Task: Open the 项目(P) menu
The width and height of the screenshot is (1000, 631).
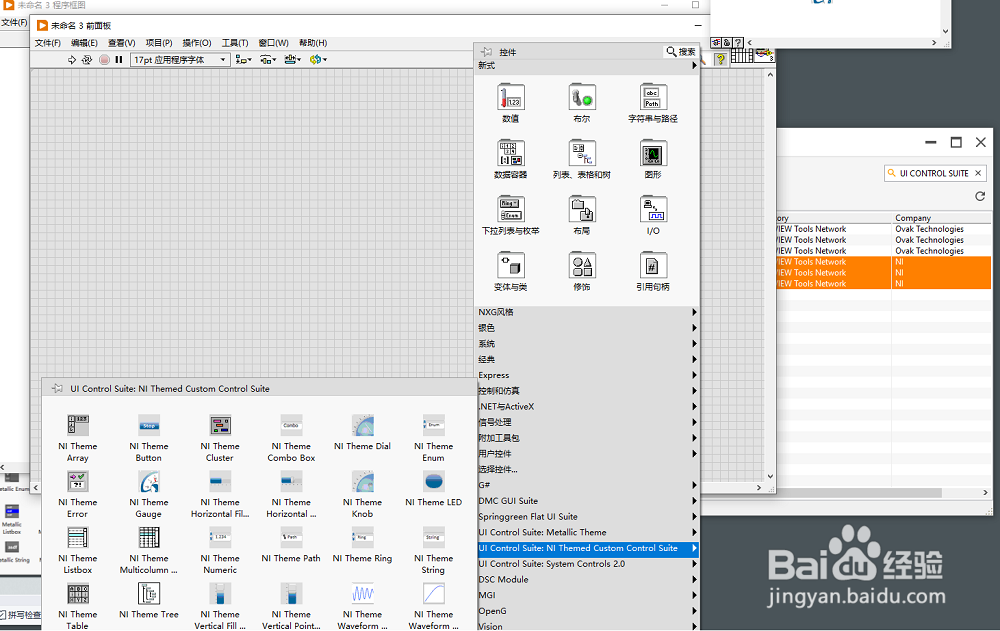Action: [x=159, y=43]
